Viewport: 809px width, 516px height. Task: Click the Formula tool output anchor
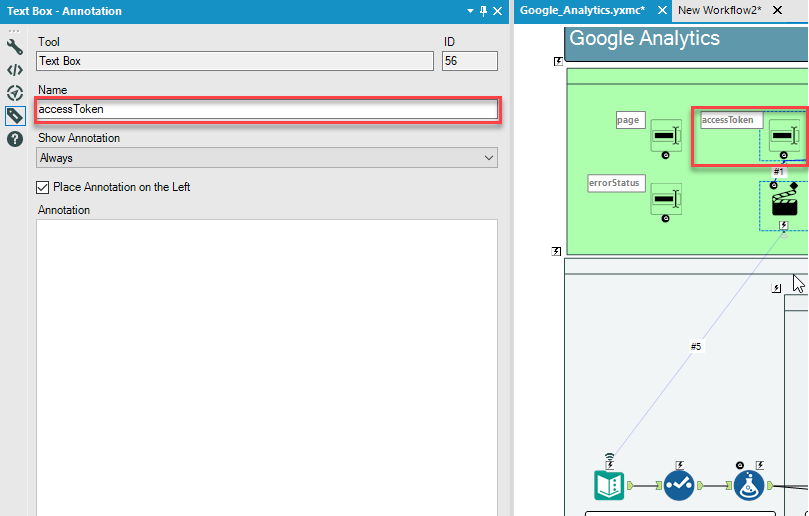770,486
